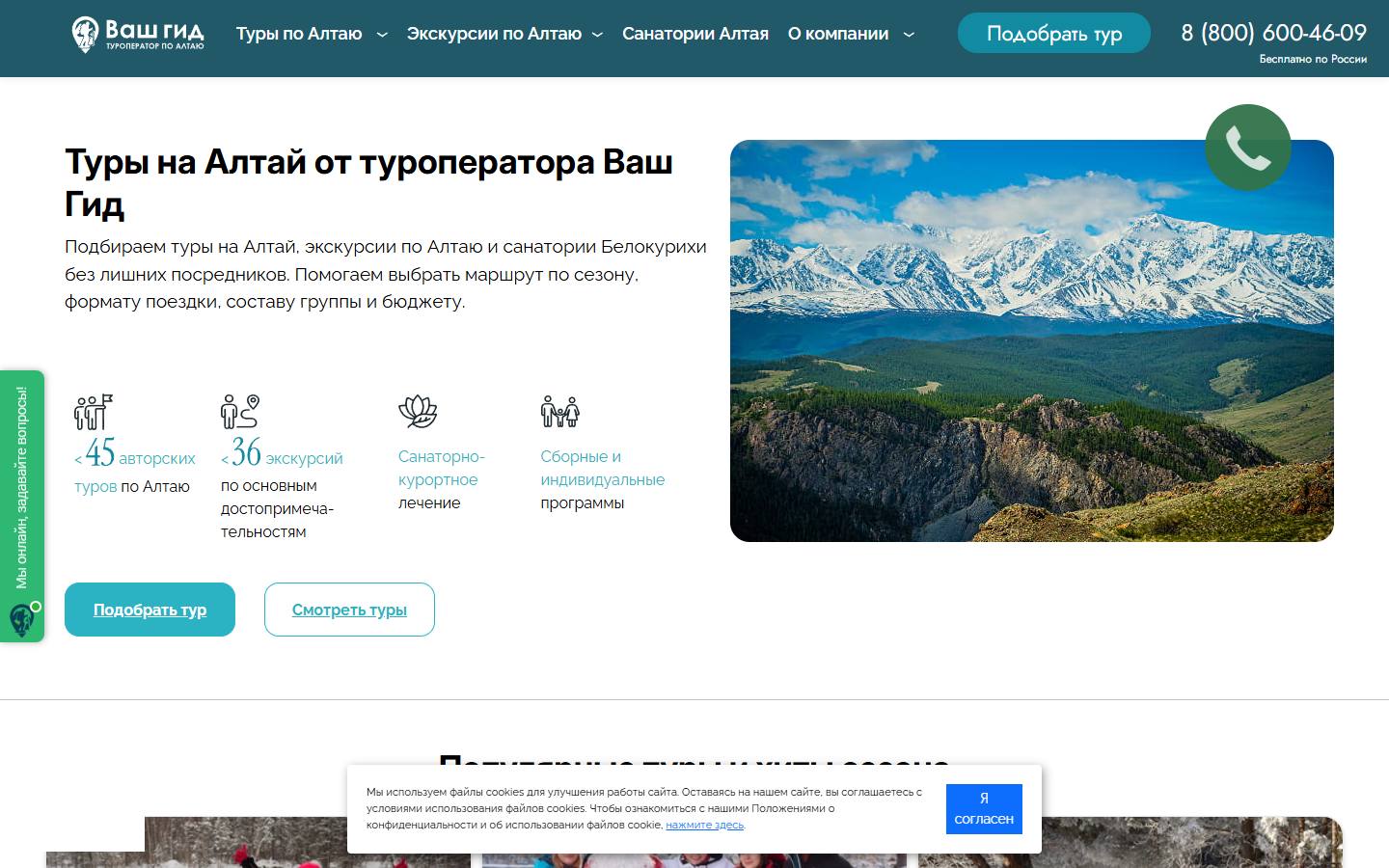Open the О компании menu
Viewport: 1389px width, 868px height.
(838, 34)
